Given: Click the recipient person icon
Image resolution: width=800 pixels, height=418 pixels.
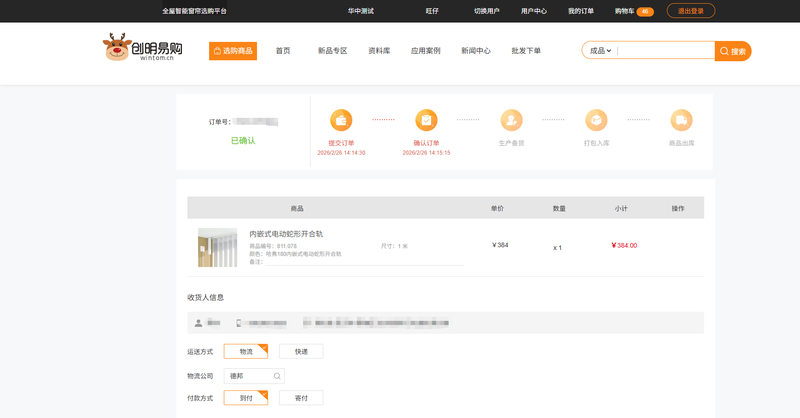Looking at the screenshot, I should click(x=198, y=323).
